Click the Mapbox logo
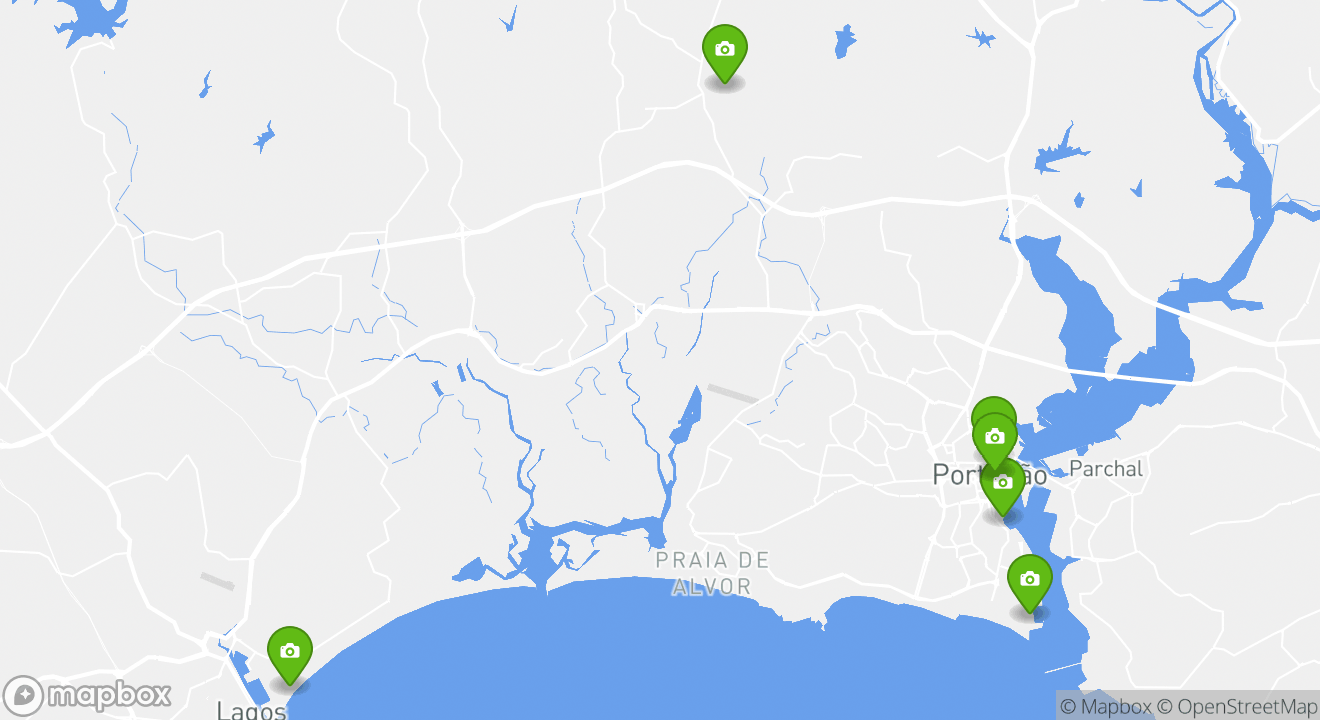 point(88,695)
